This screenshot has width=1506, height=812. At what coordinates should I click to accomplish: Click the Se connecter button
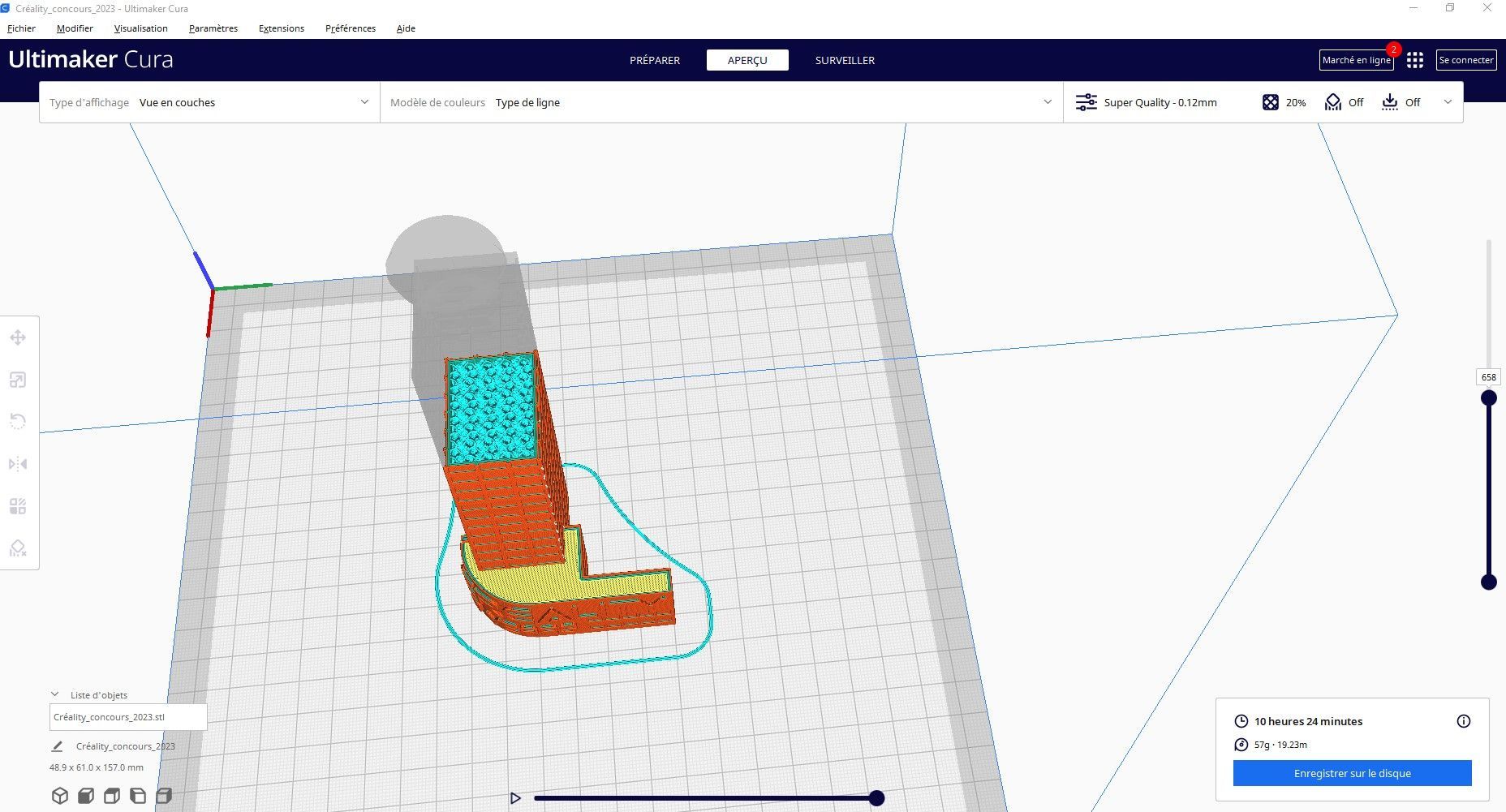point(1466,60)
